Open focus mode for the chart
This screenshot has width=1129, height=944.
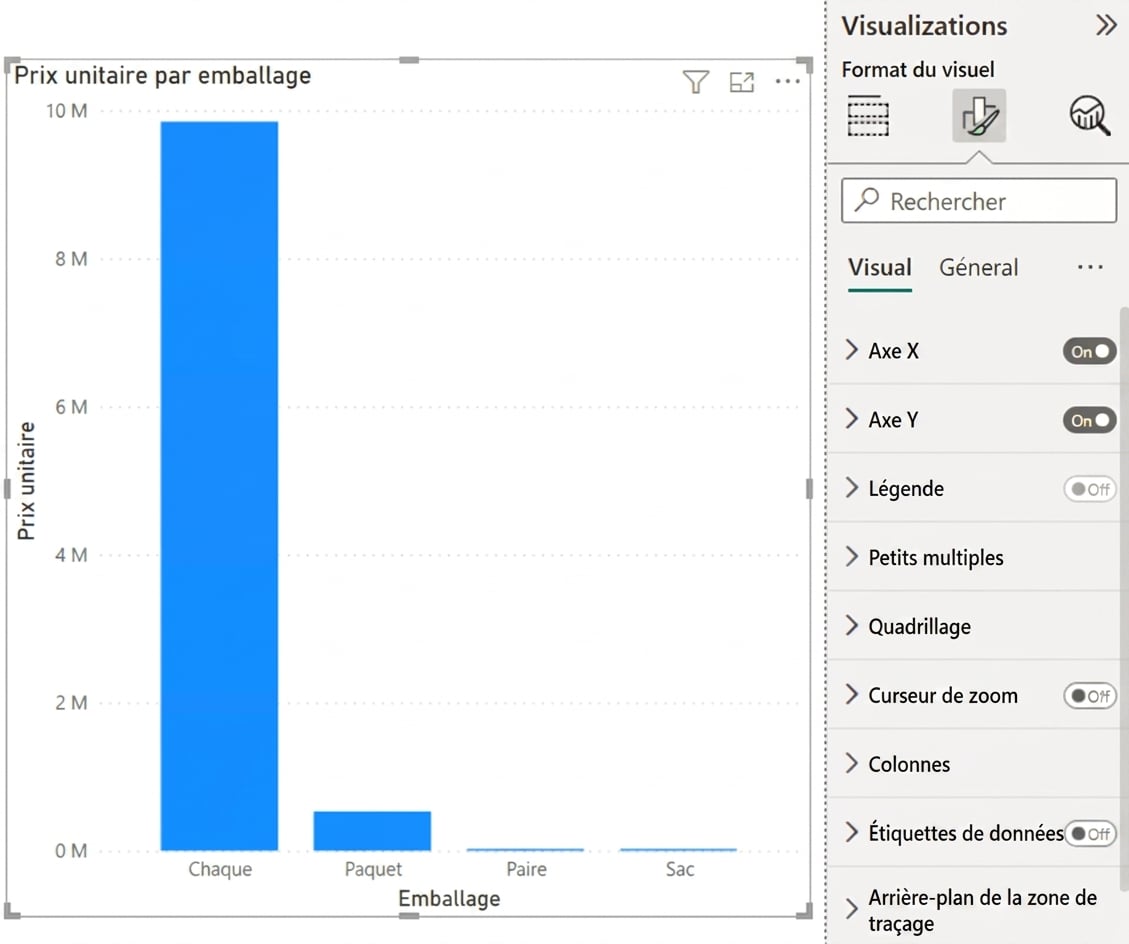point(742,82)
